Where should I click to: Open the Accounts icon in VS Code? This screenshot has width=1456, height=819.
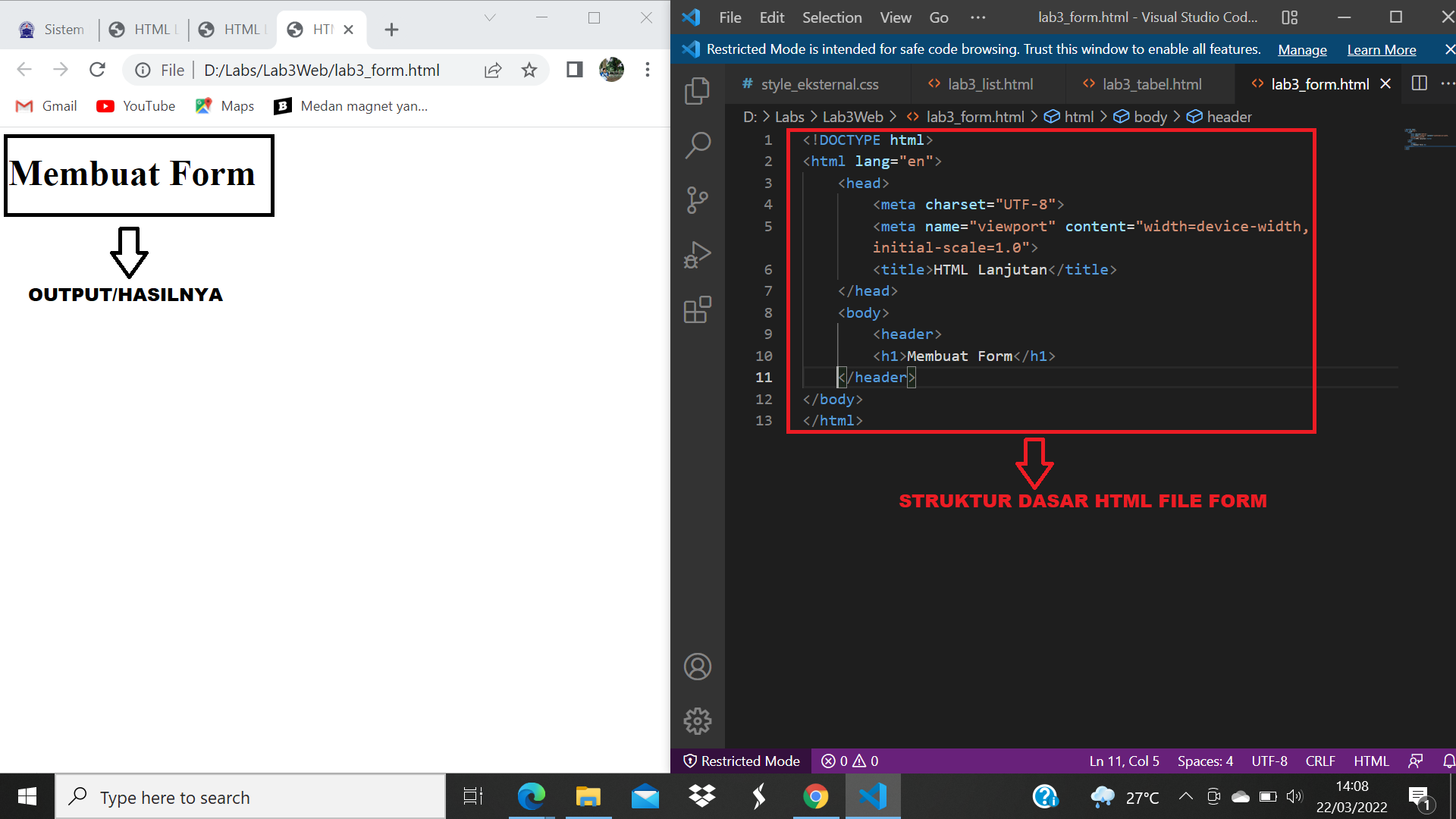pyautogui.click(x=697, y=667)
